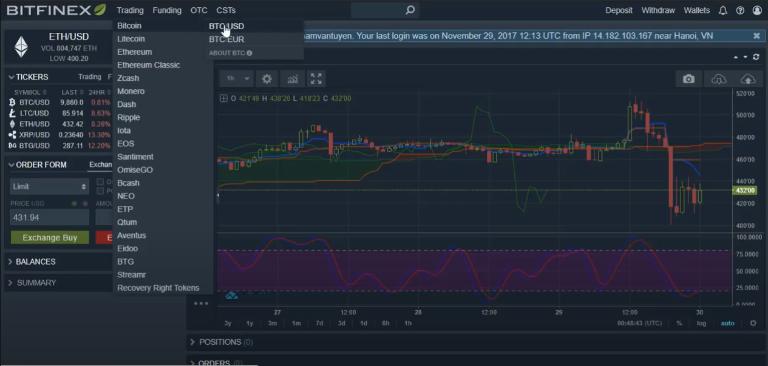
Task: Toggle percent scale on chart
Action: [679, 323]
